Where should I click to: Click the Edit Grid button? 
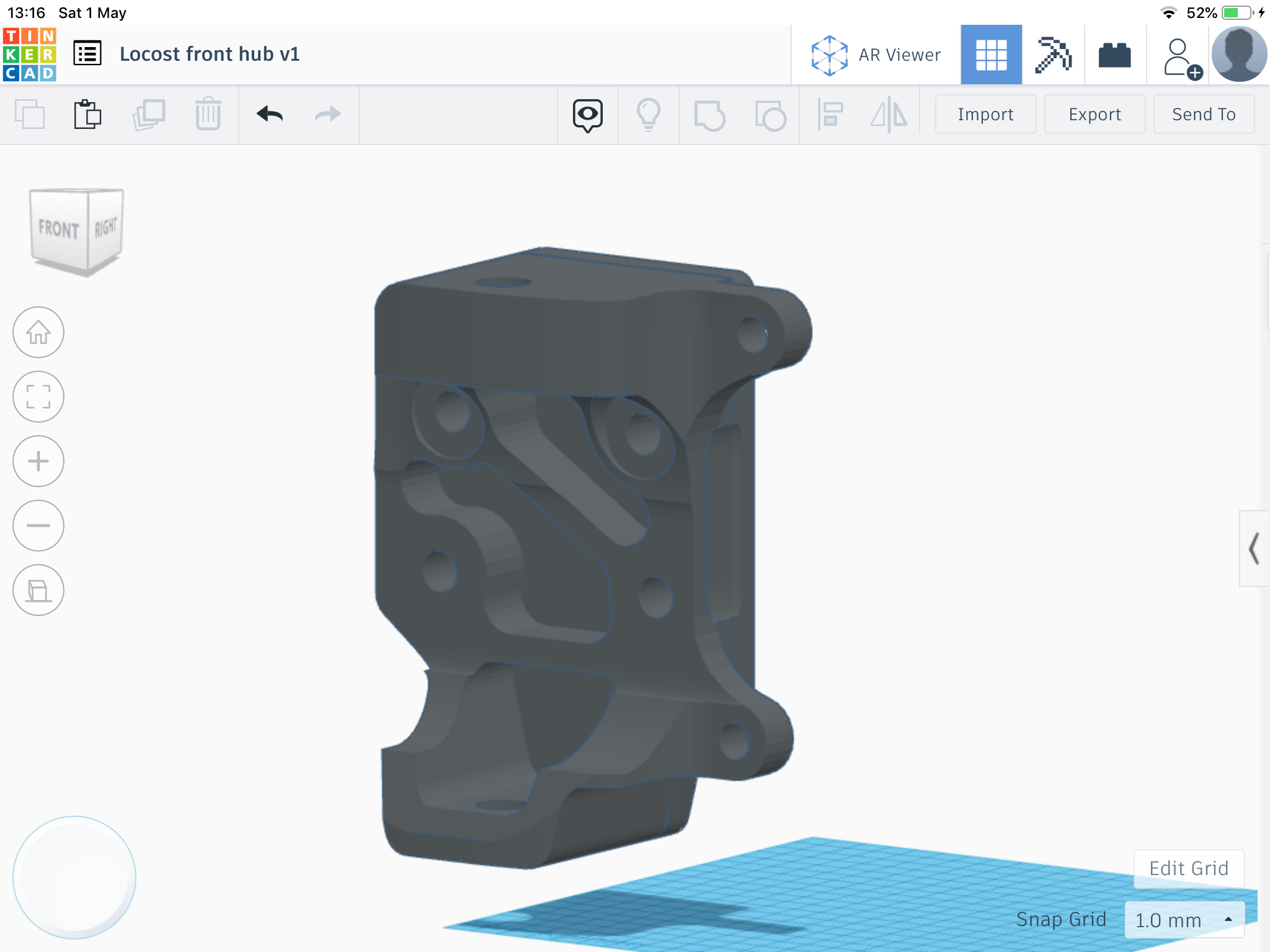point(1189,868)
